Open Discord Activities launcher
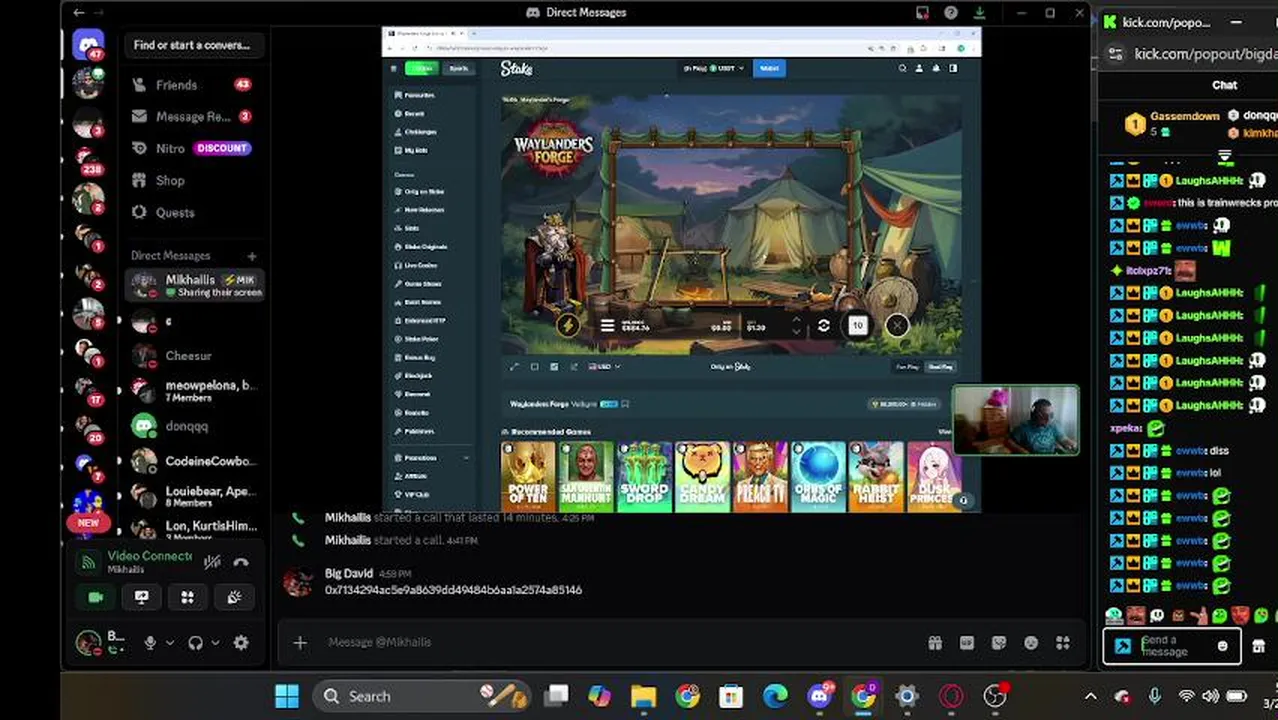The height and width of the screenshot is (720, 1278). click(x=187, y=597)
